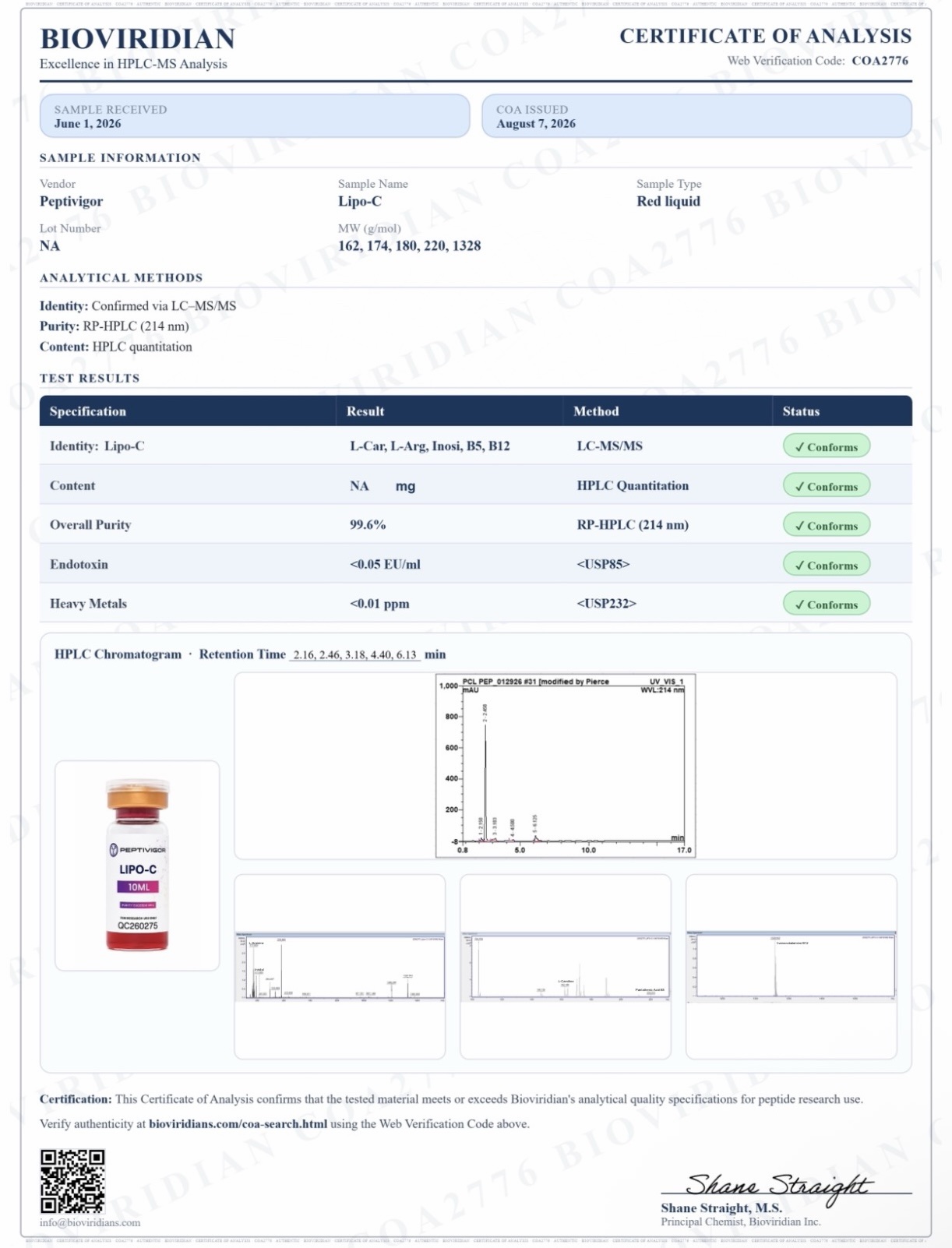The image size is (952, 1248).
Task: Click the Result column header
Action: click(x=365, y=411)
